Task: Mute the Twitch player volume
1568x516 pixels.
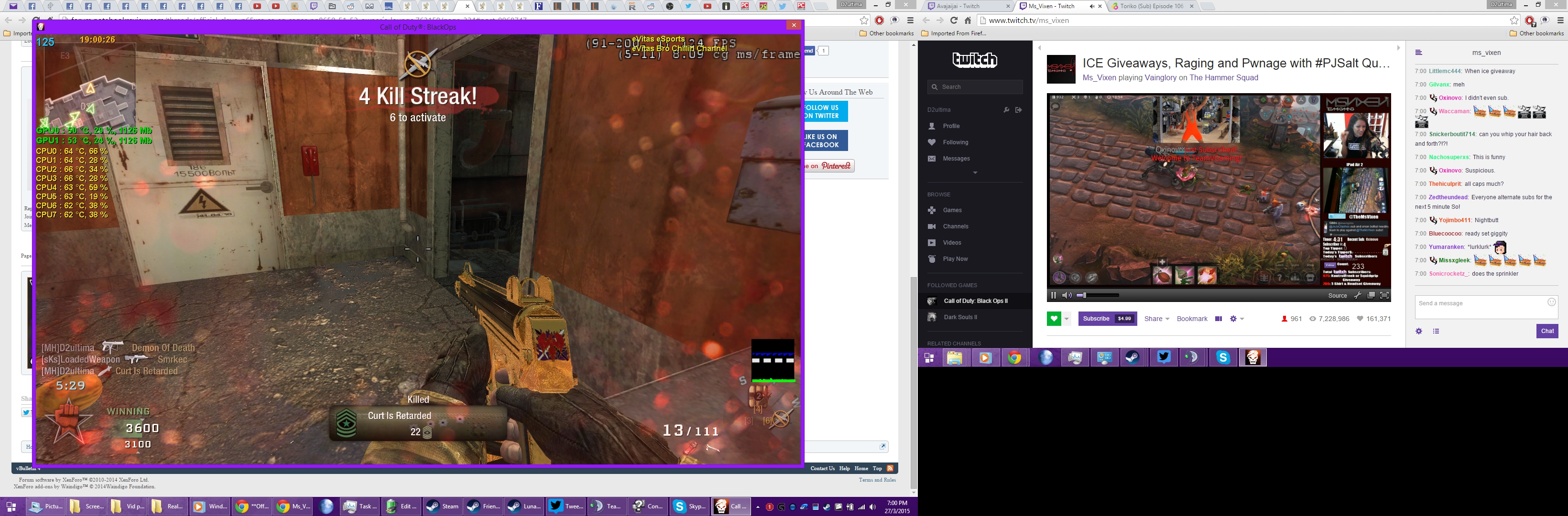Action: [1067, 296]
